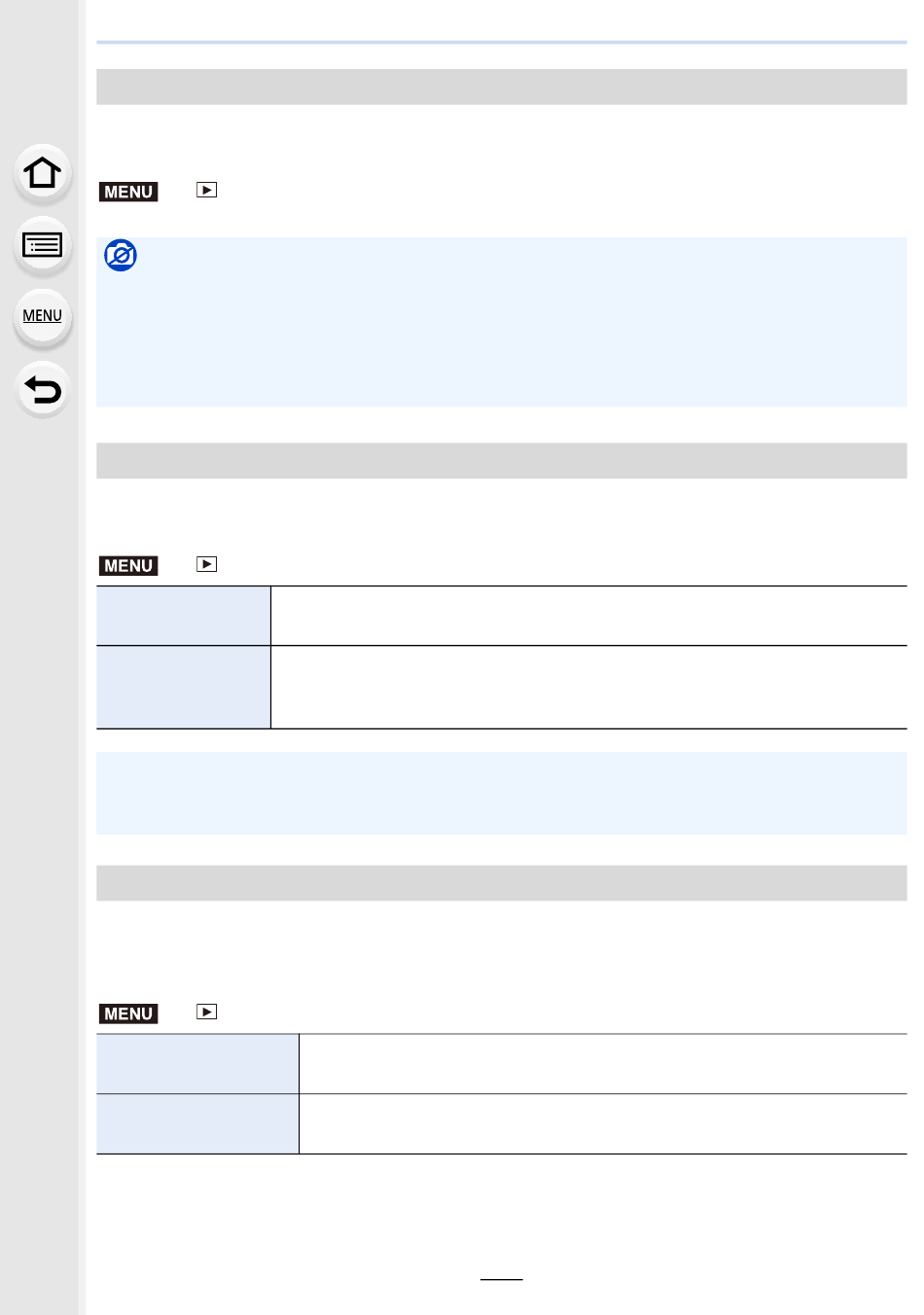
Task: Click the black MENU badge in second section
Action: pos(128,565)
